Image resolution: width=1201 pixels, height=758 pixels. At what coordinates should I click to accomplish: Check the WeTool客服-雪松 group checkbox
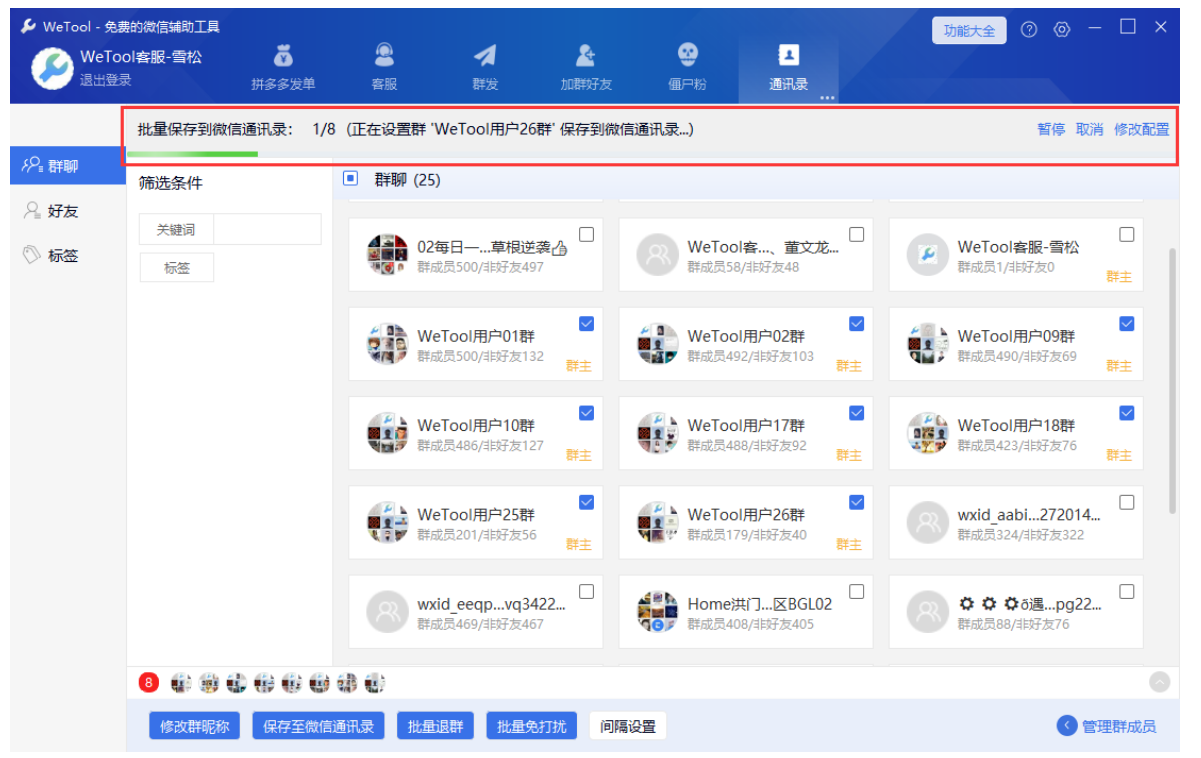(1126, 234)
